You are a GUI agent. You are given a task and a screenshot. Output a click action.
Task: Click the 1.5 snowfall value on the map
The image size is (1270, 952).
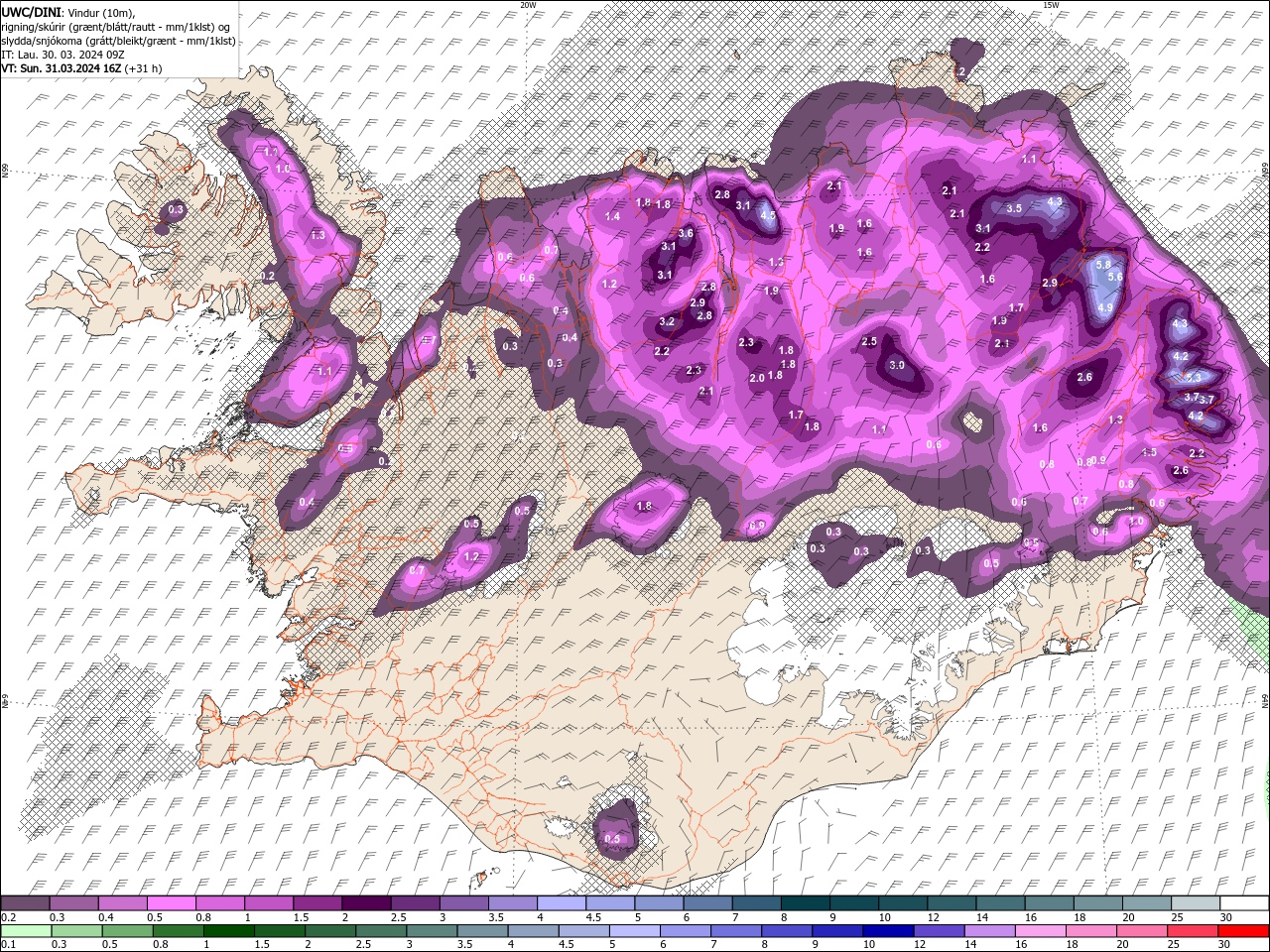pos(1149,452)
